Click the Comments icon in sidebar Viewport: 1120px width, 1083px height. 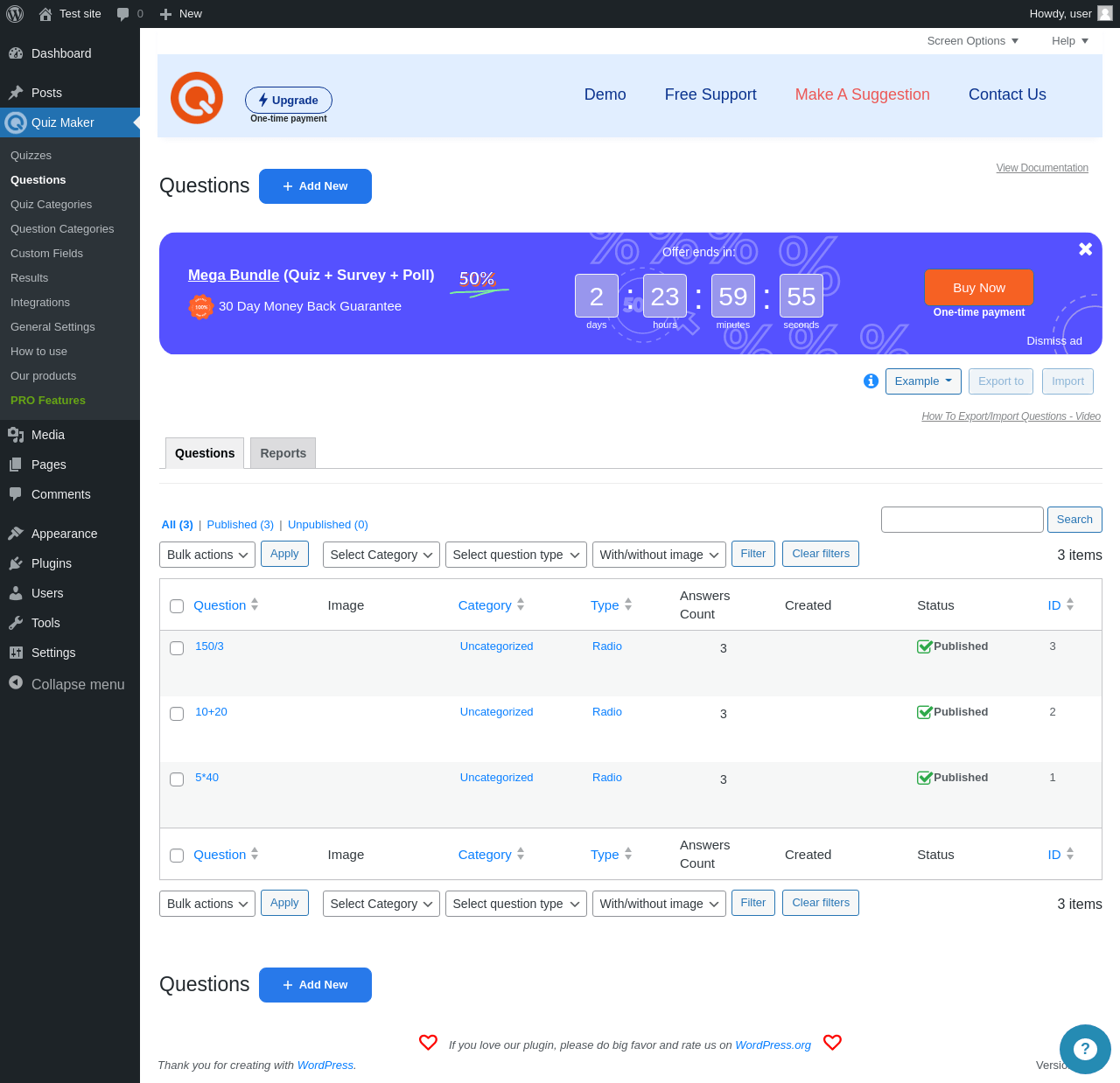16,494
